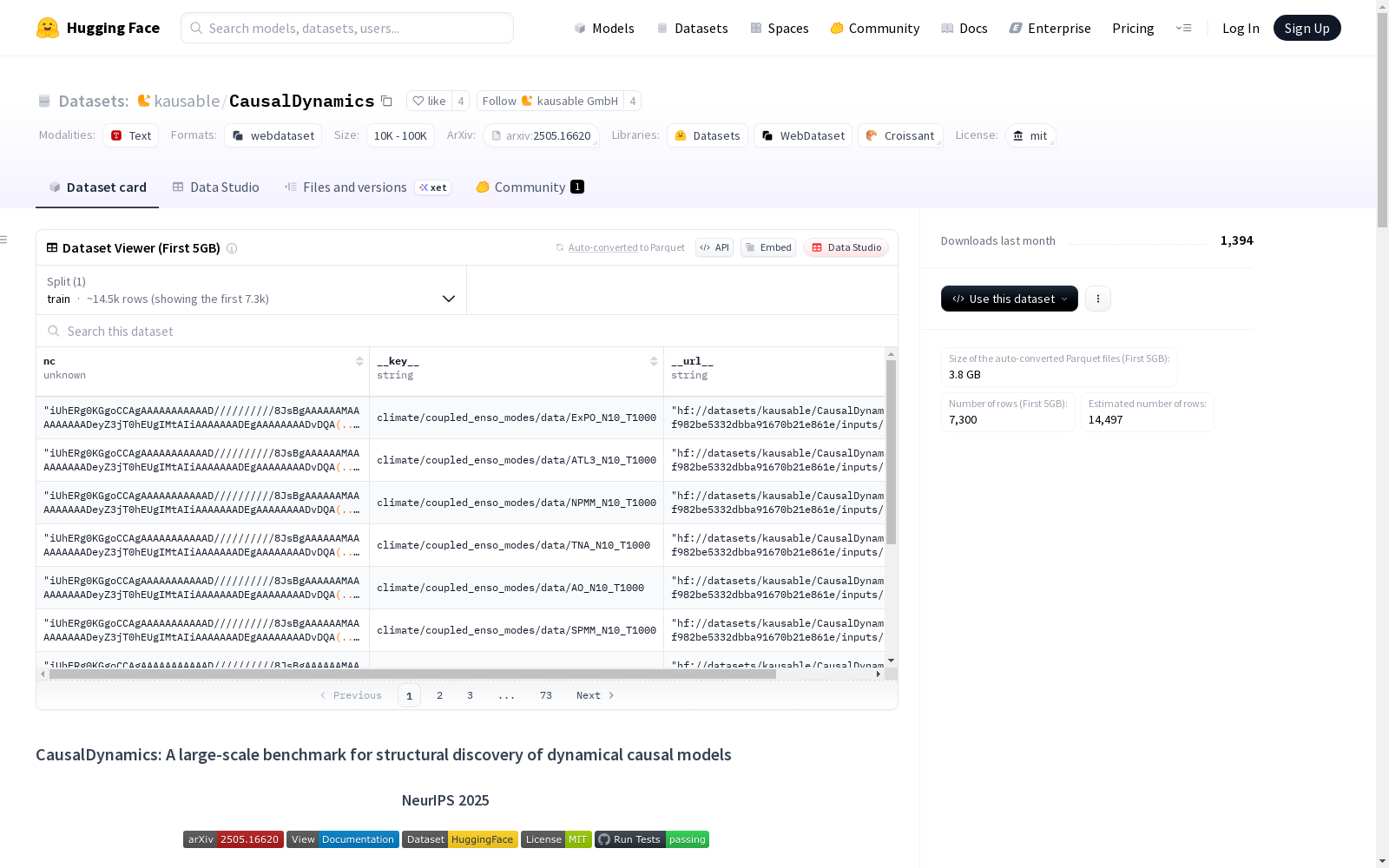The image size is (1389, 868).
Task: Open Data Studio from the viewer header
Action: (x=846, y=247)
